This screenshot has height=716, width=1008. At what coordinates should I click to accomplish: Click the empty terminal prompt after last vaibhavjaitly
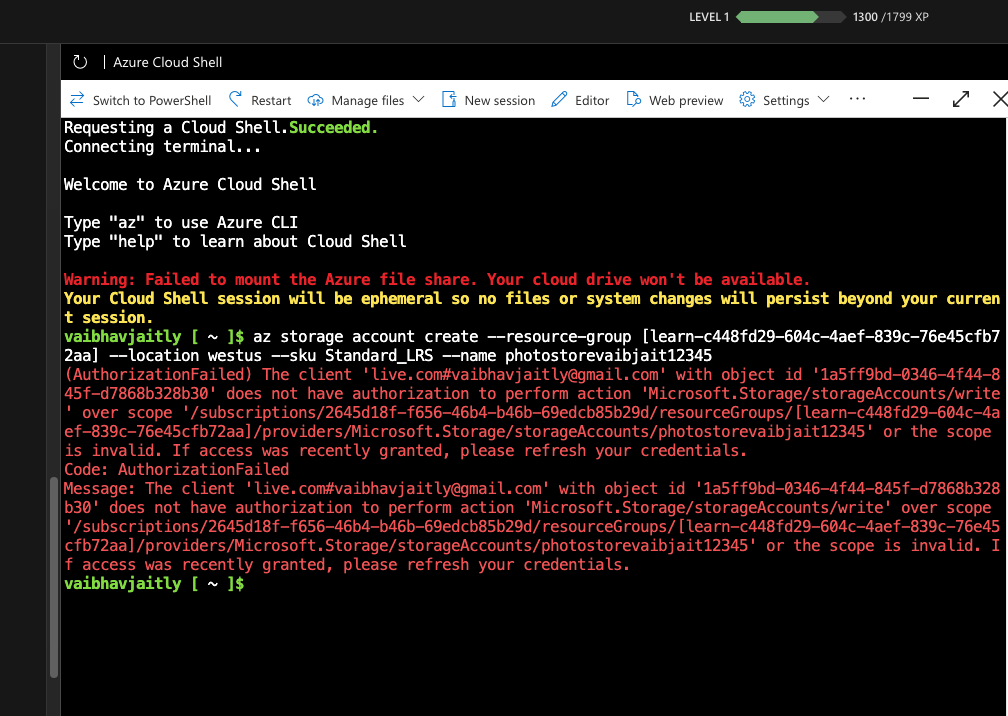pos(154,584)
